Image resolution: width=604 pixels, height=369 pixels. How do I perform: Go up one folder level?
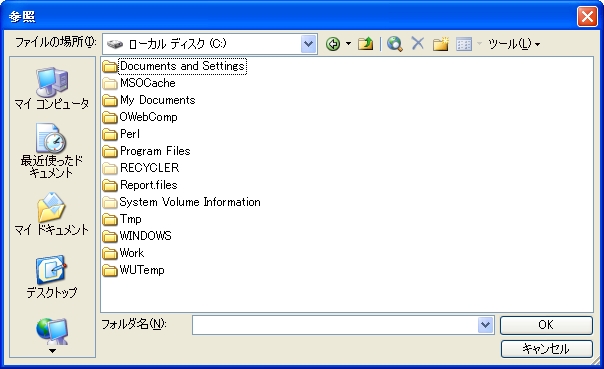coord(365,44)
